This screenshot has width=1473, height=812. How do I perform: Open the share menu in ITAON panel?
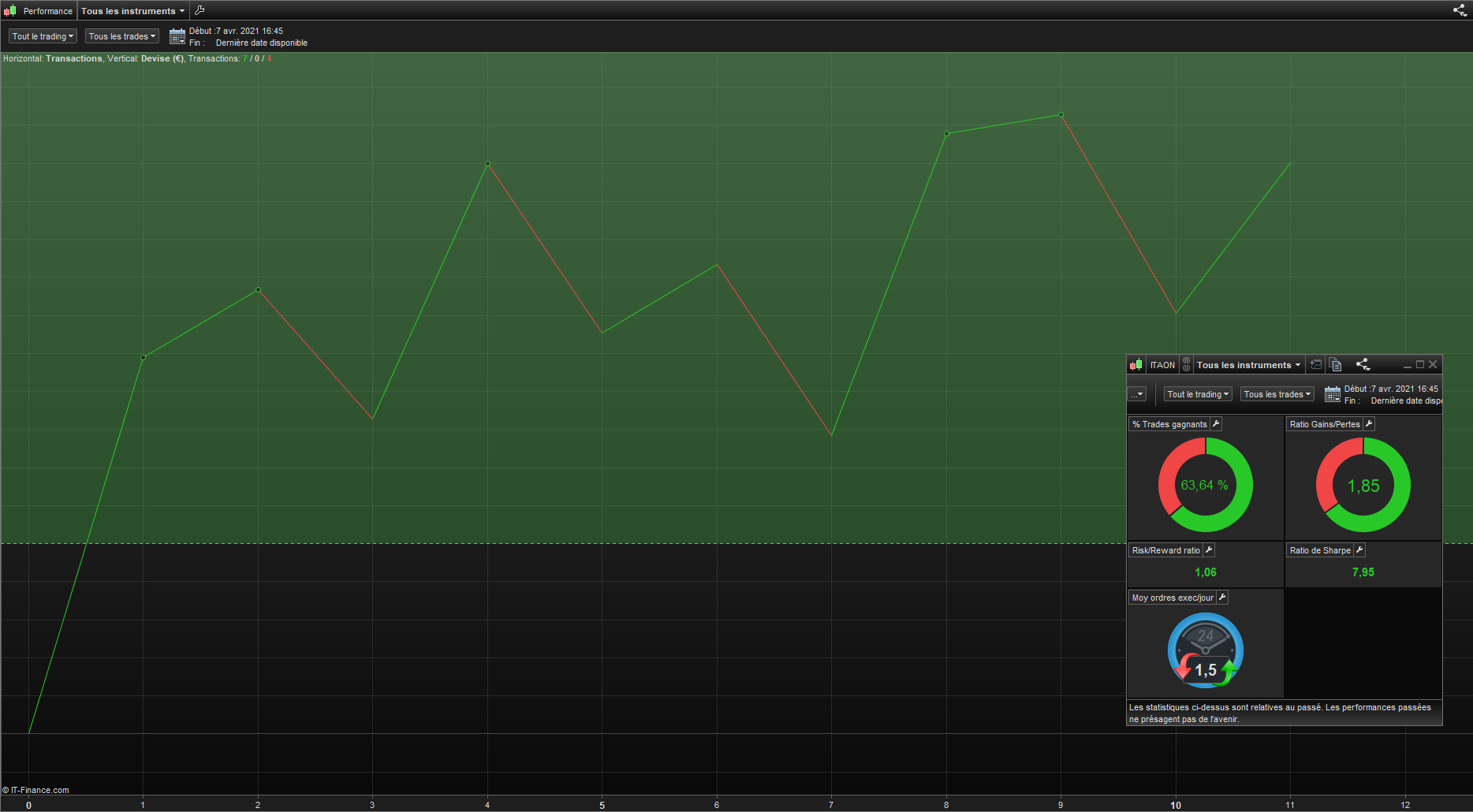click(1363, 364)
